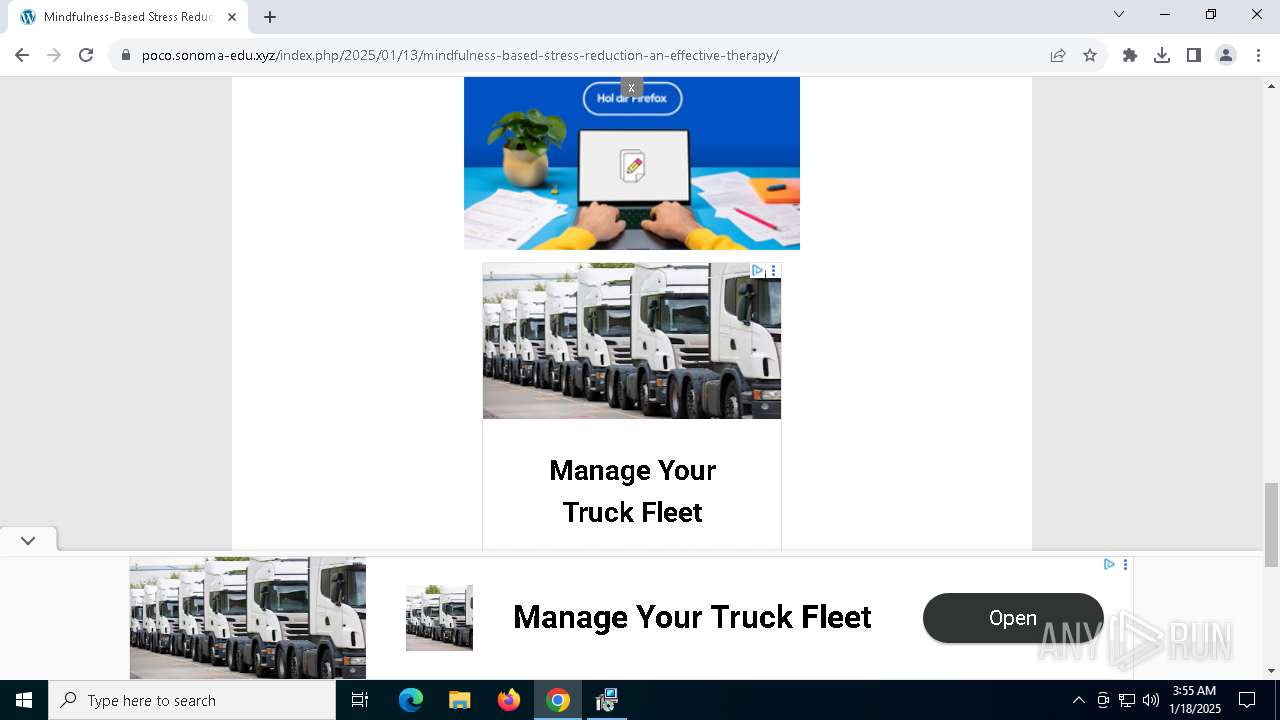Open the tab search dropdown chevron

1119,14
